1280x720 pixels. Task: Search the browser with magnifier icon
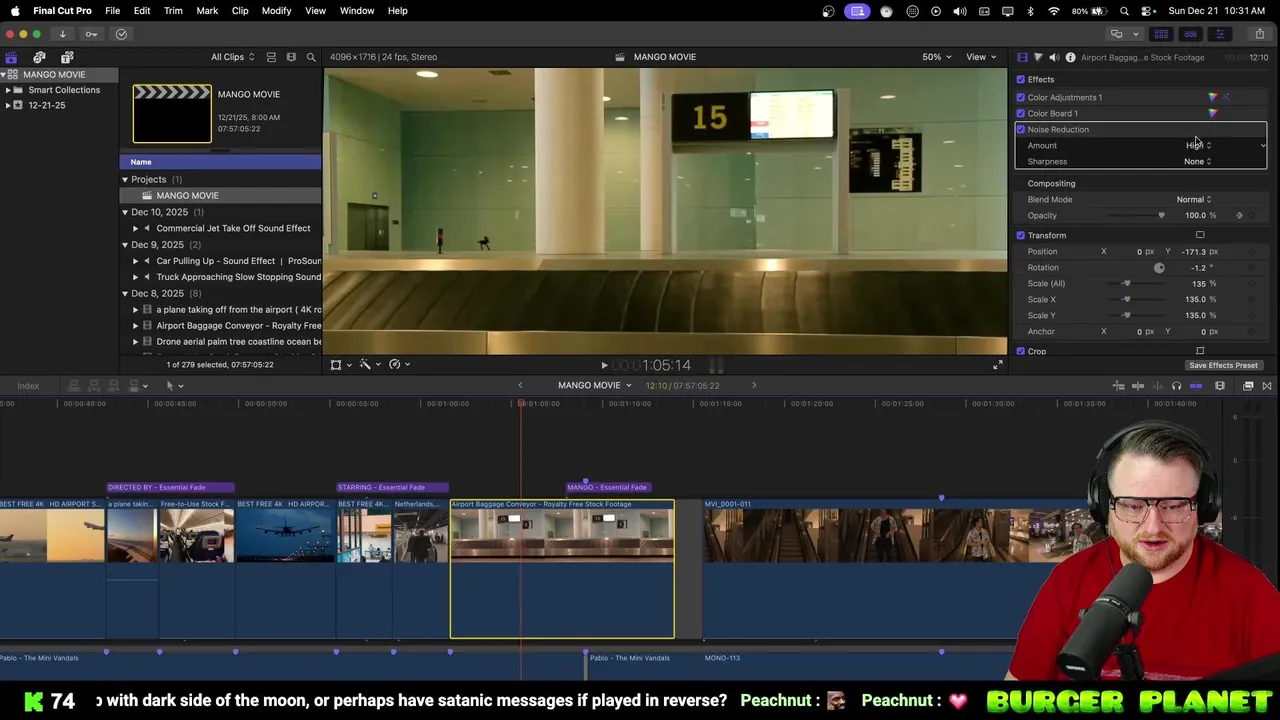point(311,57)
